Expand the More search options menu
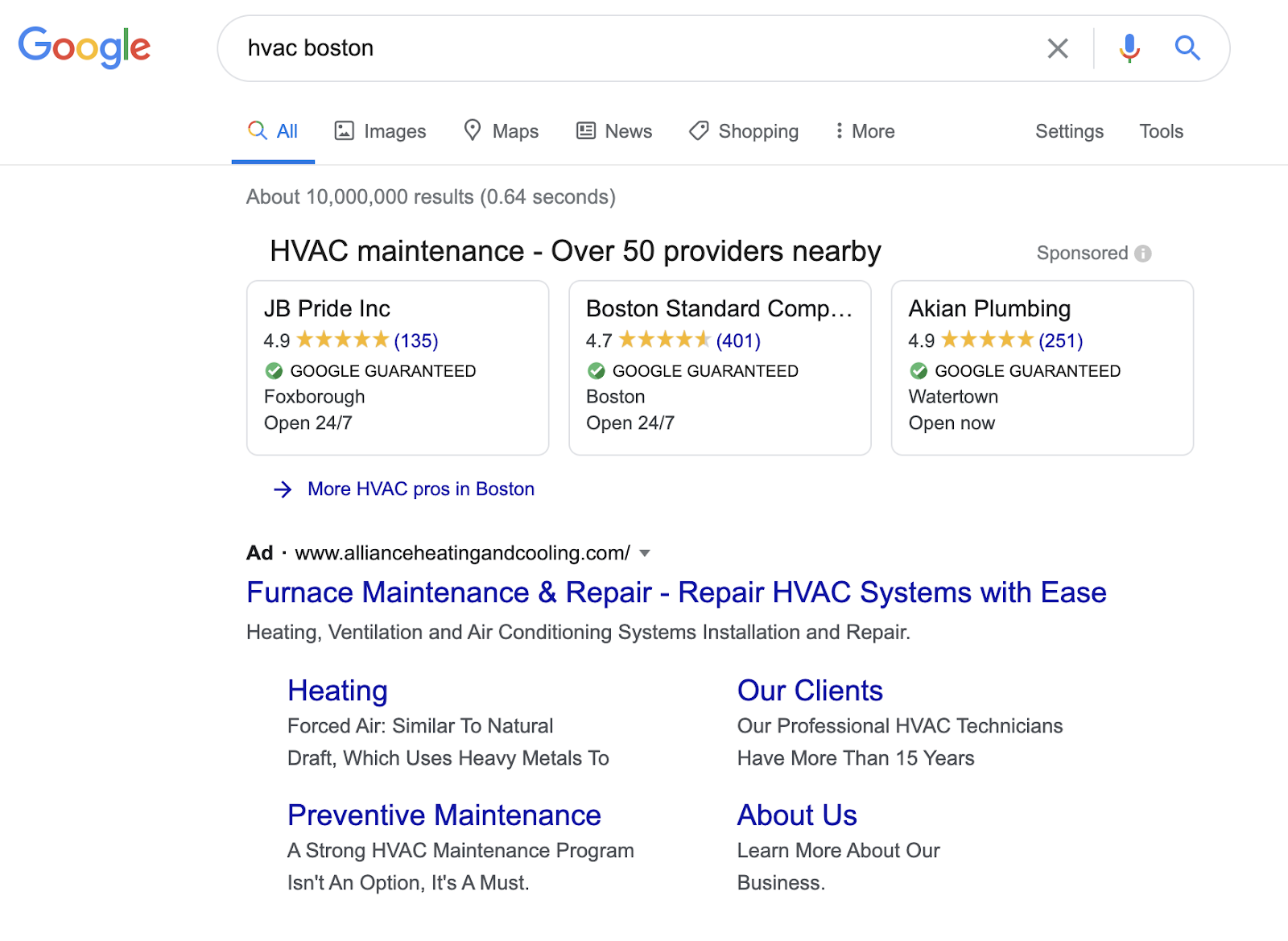Screen dimensions: 1288x941 (x=865, y=131)
